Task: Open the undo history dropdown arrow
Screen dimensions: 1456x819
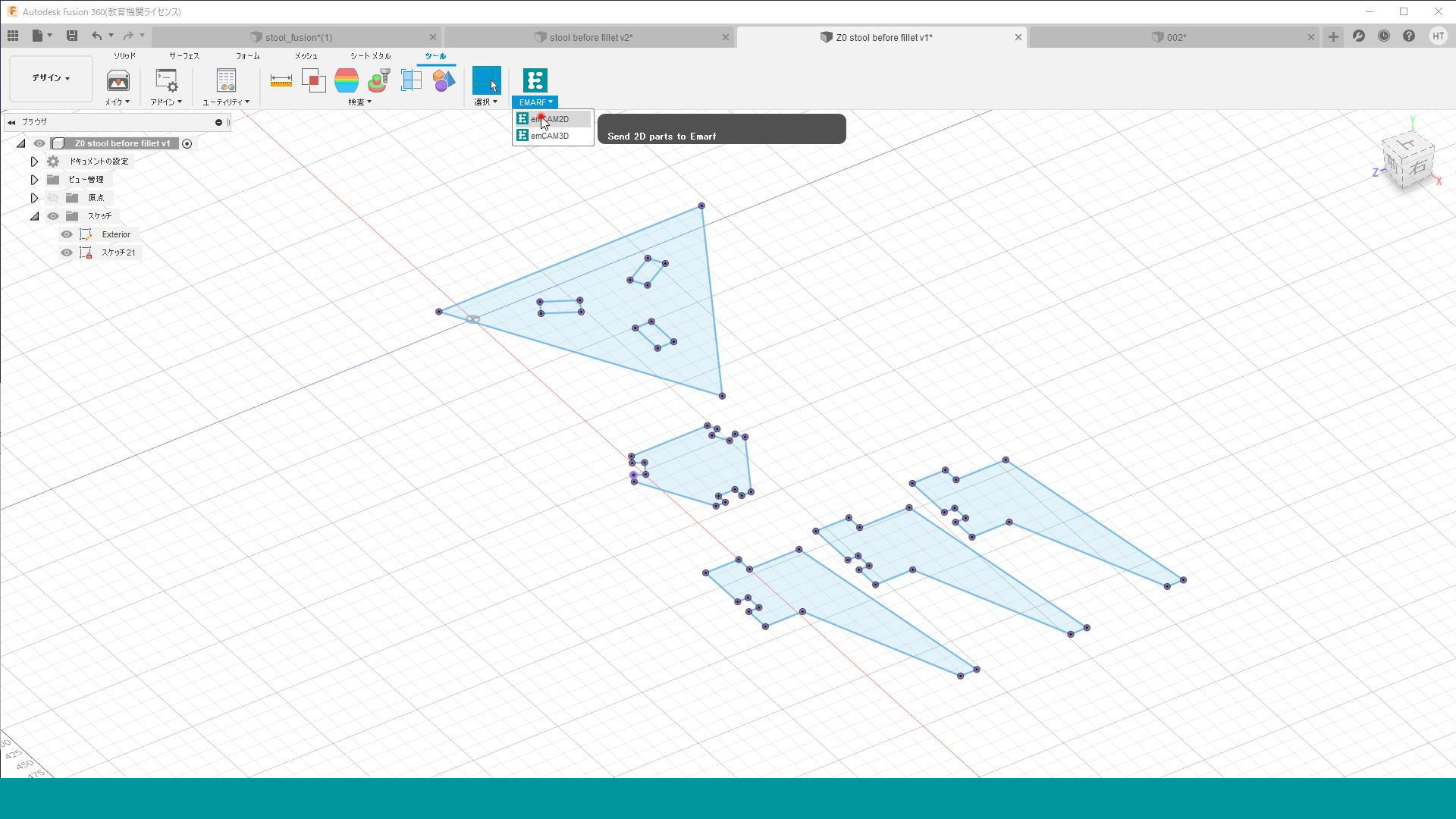Action: pyautogui.click(x=111, y=36)
